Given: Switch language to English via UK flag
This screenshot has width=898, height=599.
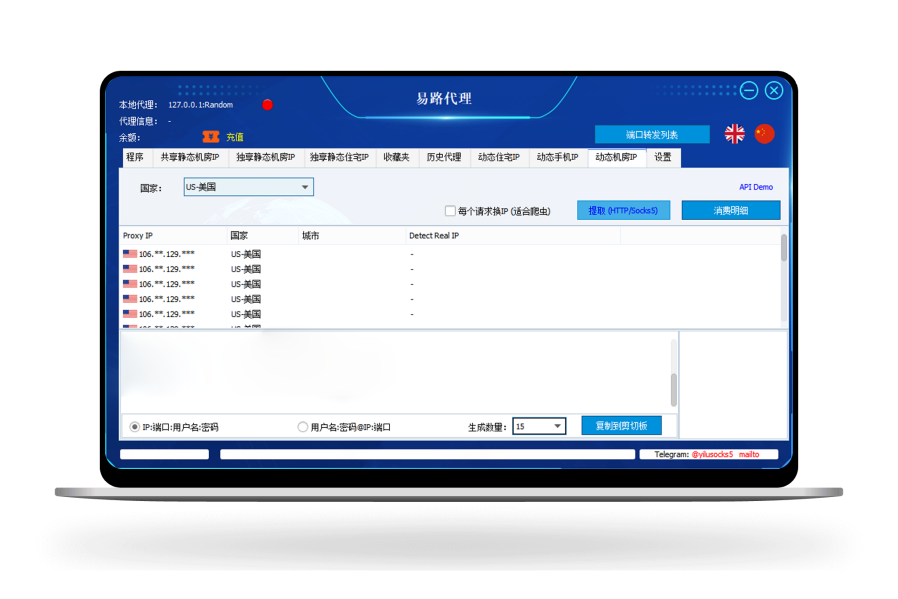Looking at the screenshot, I should click(x=734, y=134).
